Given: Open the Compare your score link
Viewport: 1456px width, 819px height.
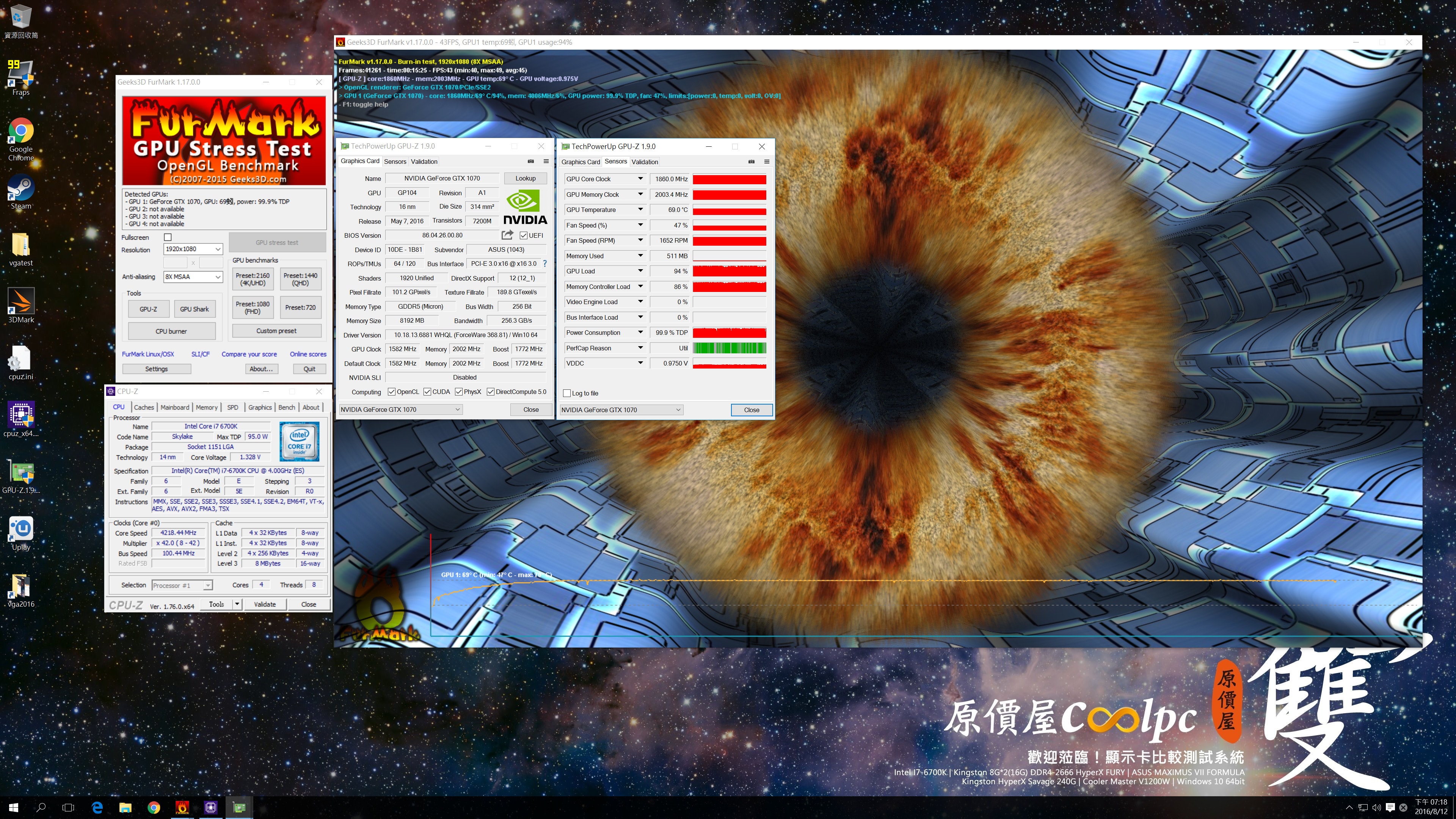Looking at the screenshot, I should 249,355.
